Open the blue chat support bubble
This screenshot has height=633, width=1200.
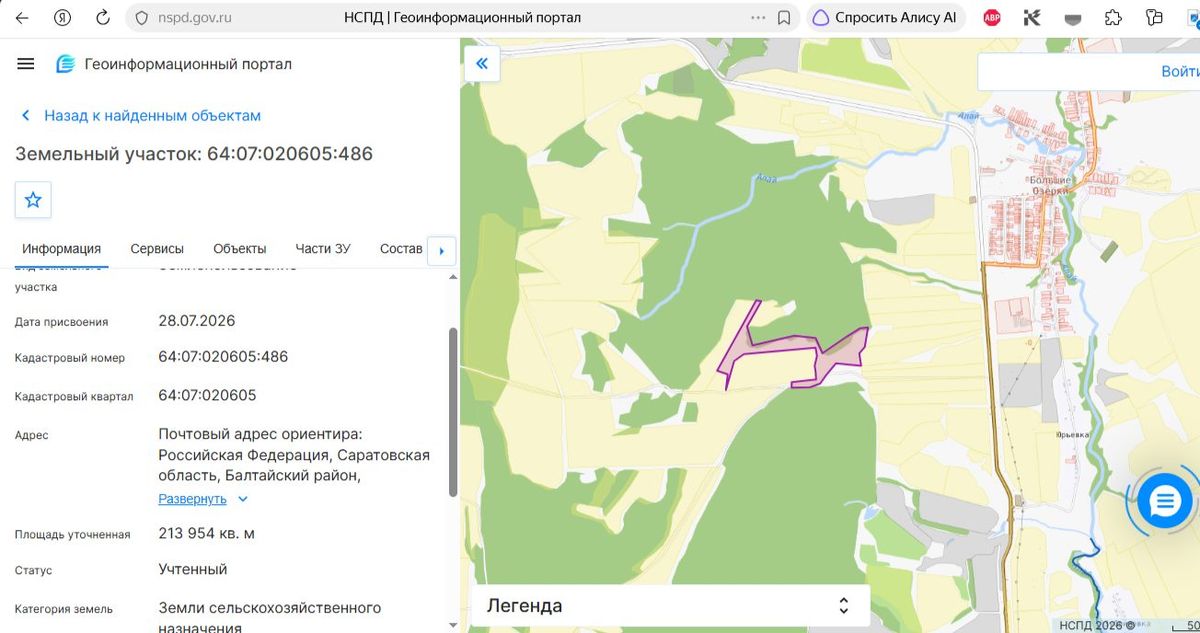click(1165, 501)
